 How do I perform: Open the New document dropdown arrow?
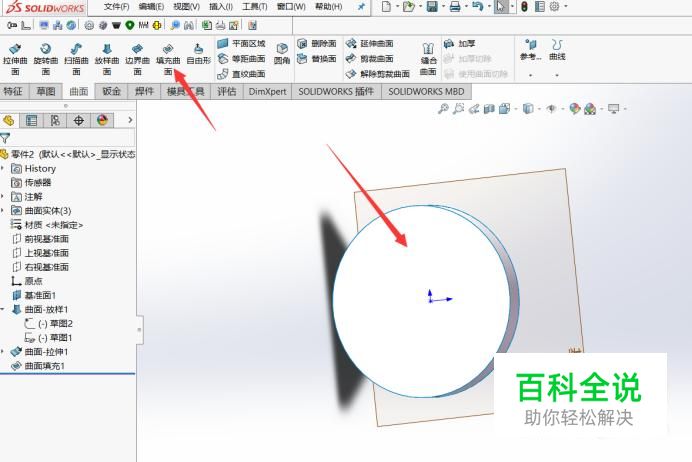pyautogui.click(x=397, y=6)
